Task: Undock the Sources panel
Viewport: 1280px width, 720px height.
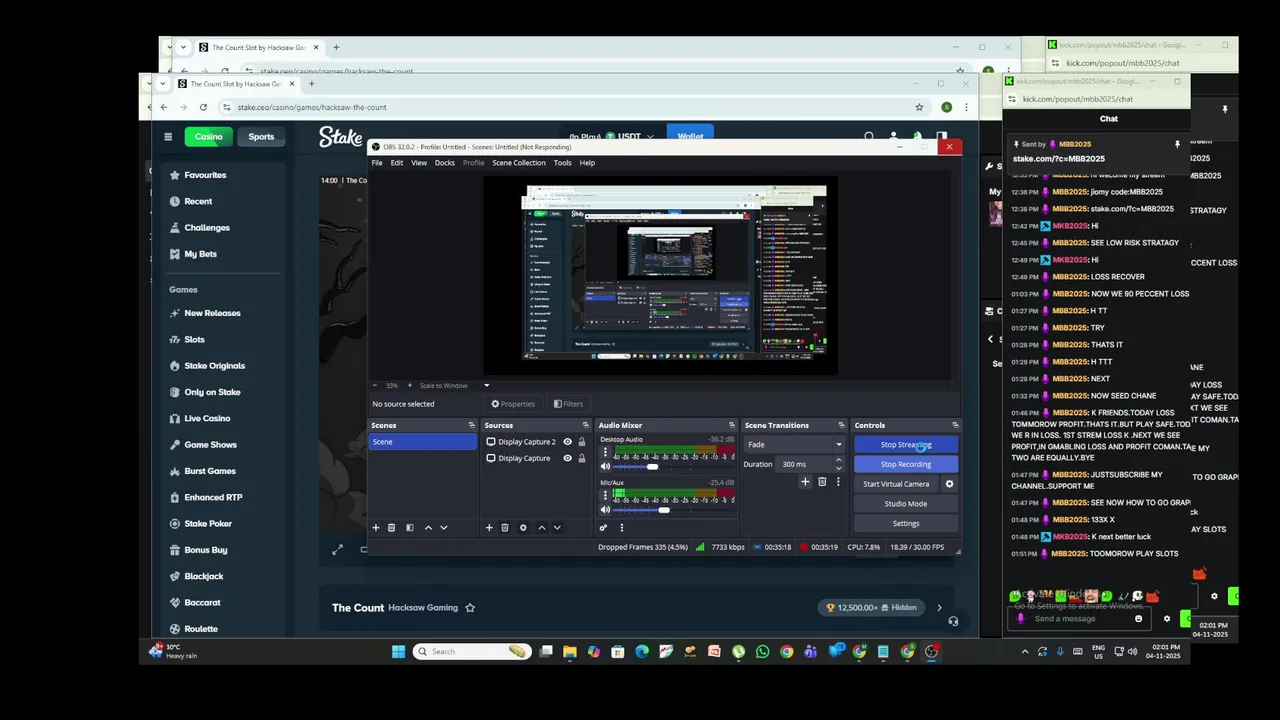Action: [585, 425]
